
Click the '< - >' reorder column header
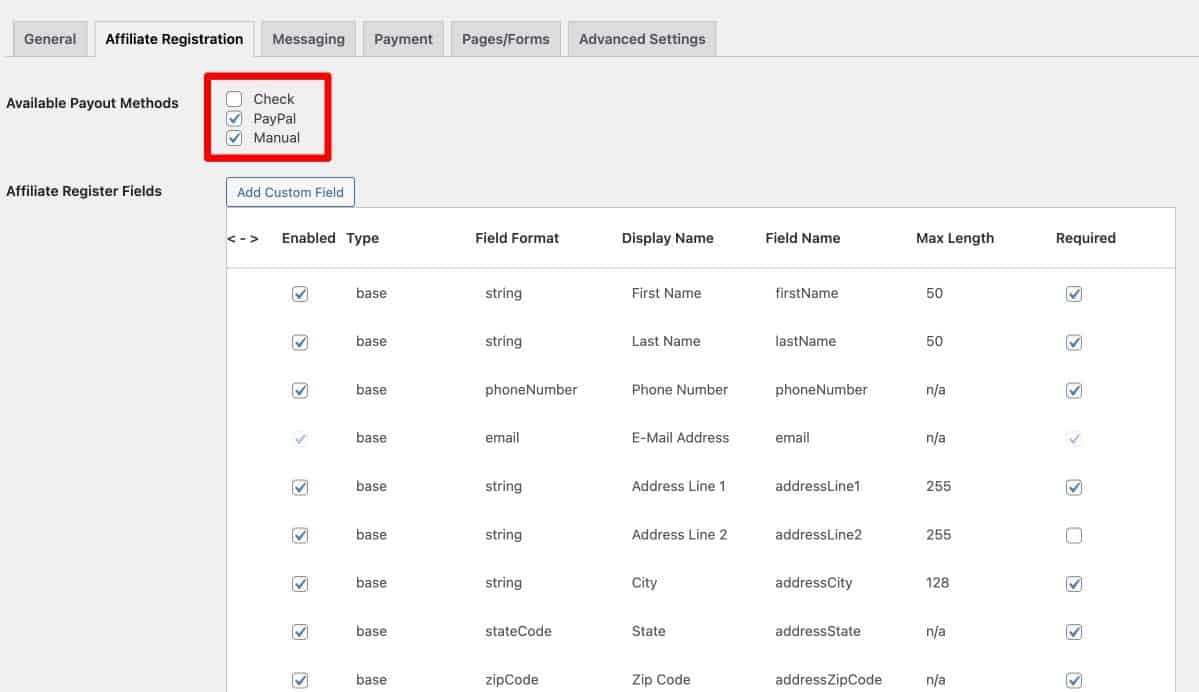click(242, 238)
